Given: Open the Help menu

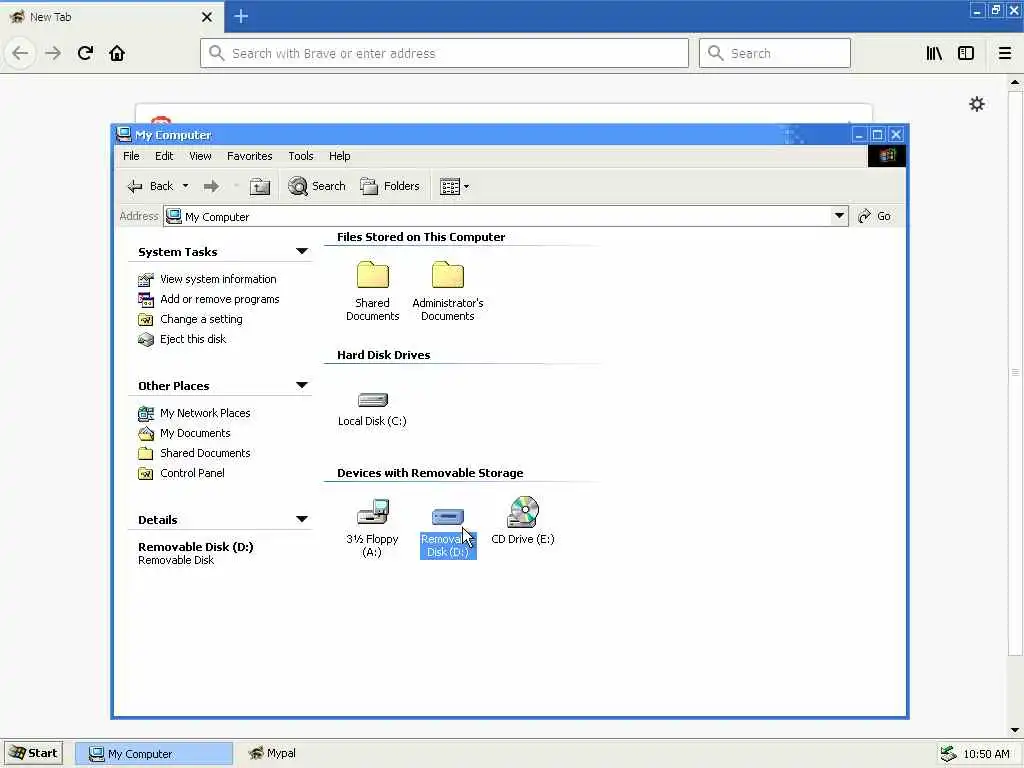Looking at the screenshot, I should tap(339, 156).
